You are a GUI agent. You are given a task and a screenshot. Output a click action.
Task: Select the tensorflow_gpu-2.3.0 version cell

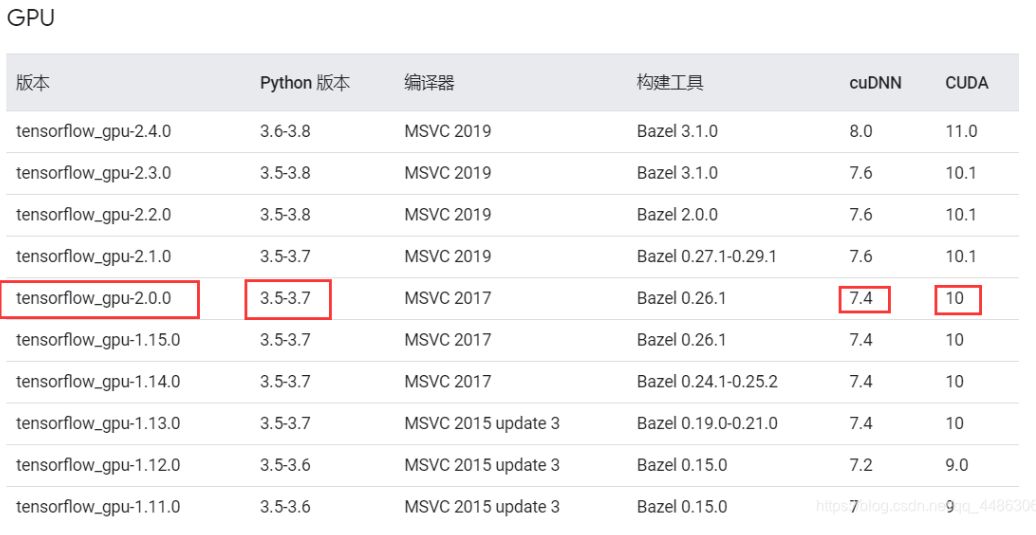(x=93, y=173)
